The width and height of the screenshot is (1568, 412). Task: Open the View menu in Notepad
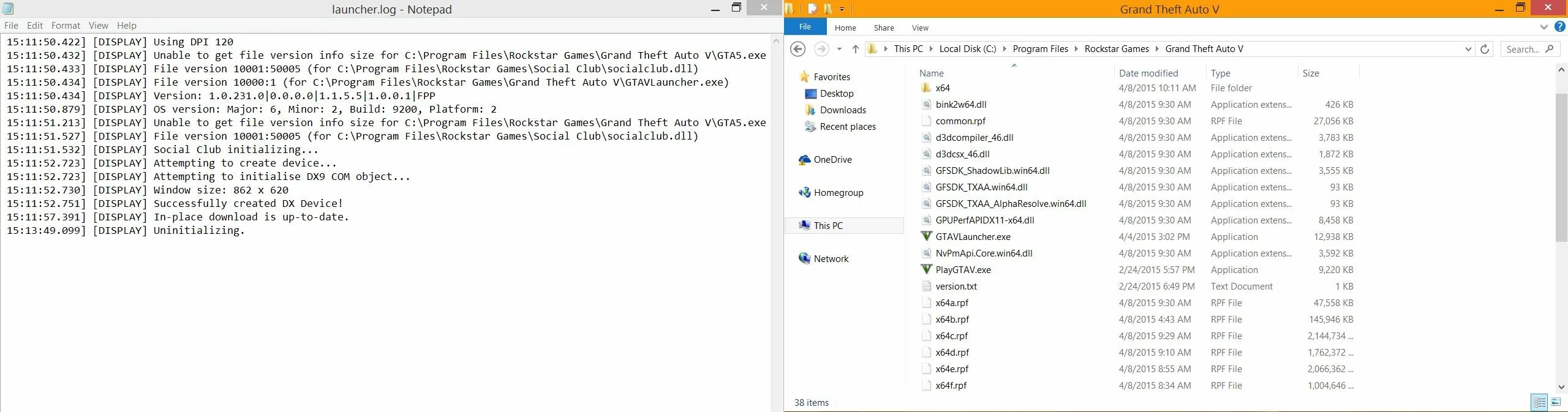(98, 26)
